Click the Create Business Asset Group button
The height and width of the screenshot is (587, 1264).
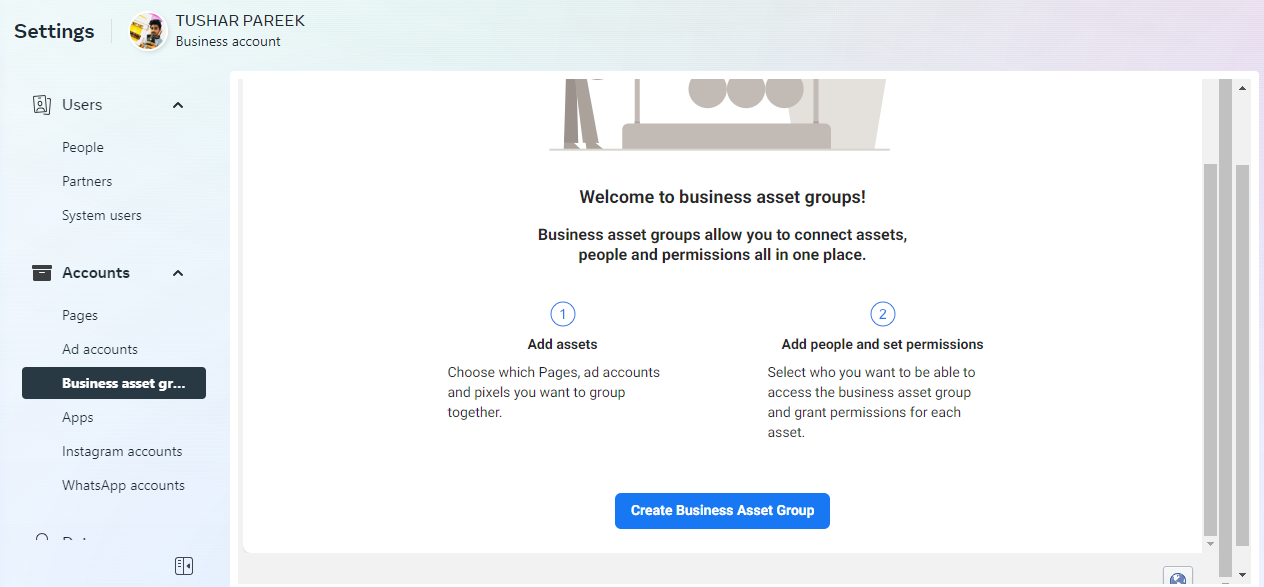pos(722,510)
